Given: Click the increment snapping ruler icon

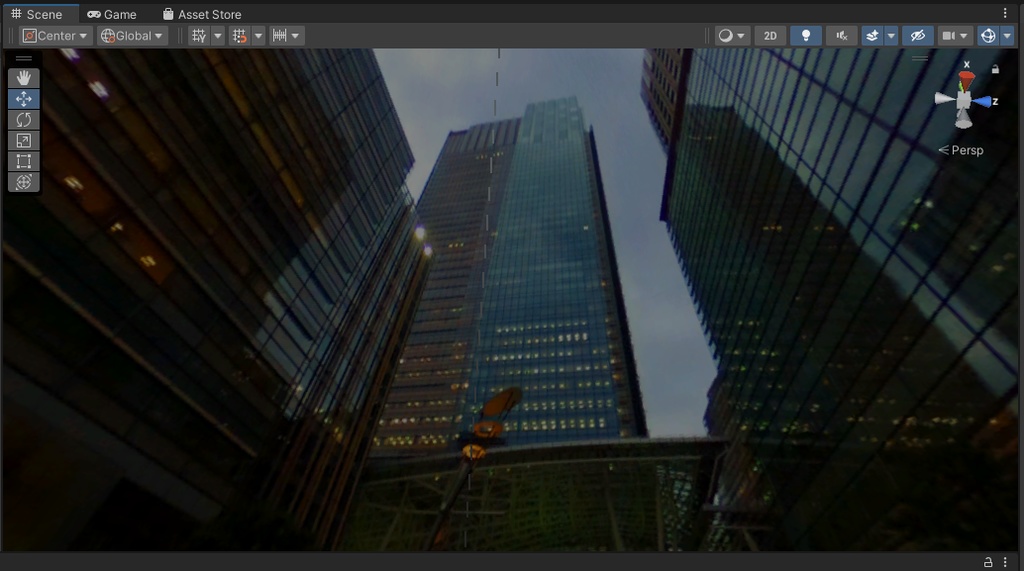Looking at the screenshot, I should (280, 36).
